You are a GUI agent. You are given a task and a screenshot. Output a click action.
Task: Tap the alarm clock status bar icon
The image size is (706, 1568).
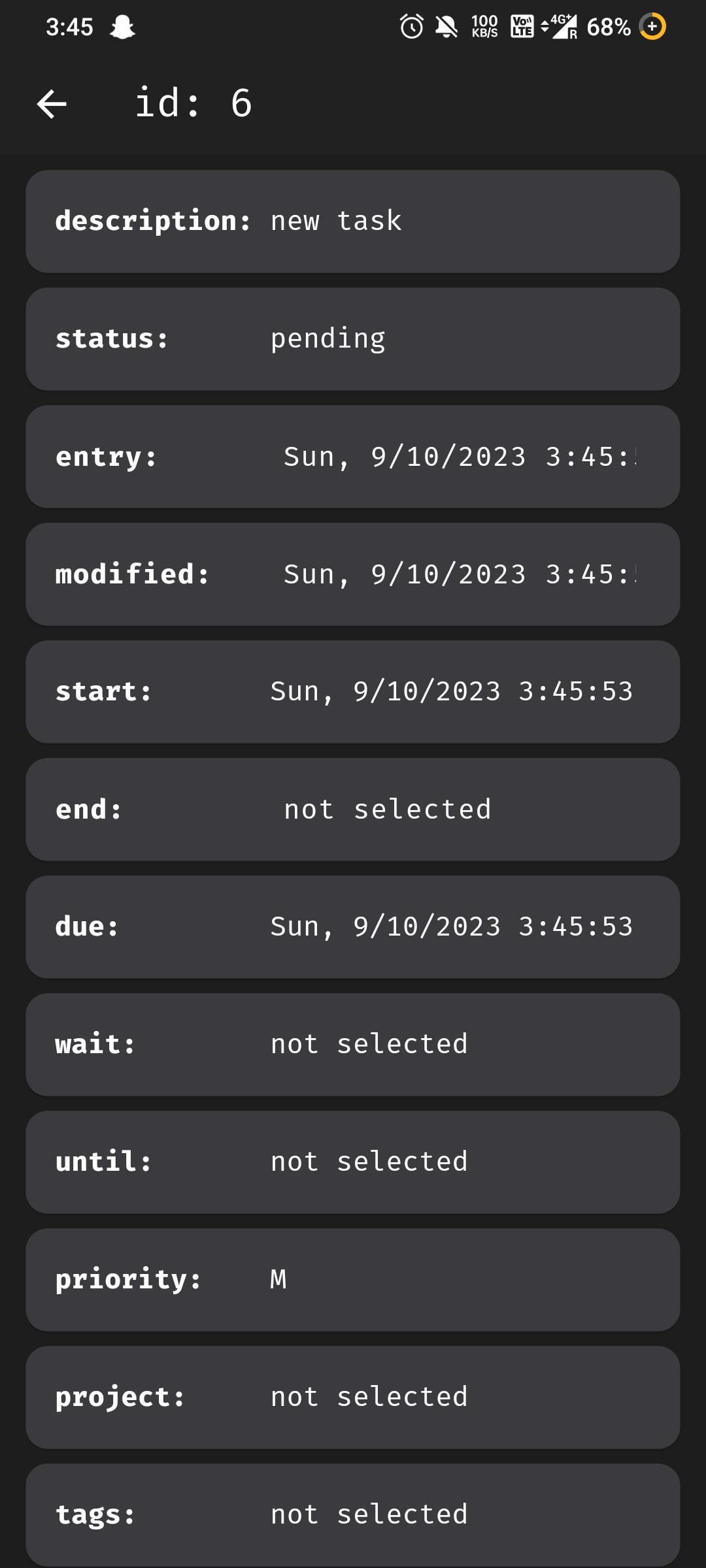click(x=411, y=26)
